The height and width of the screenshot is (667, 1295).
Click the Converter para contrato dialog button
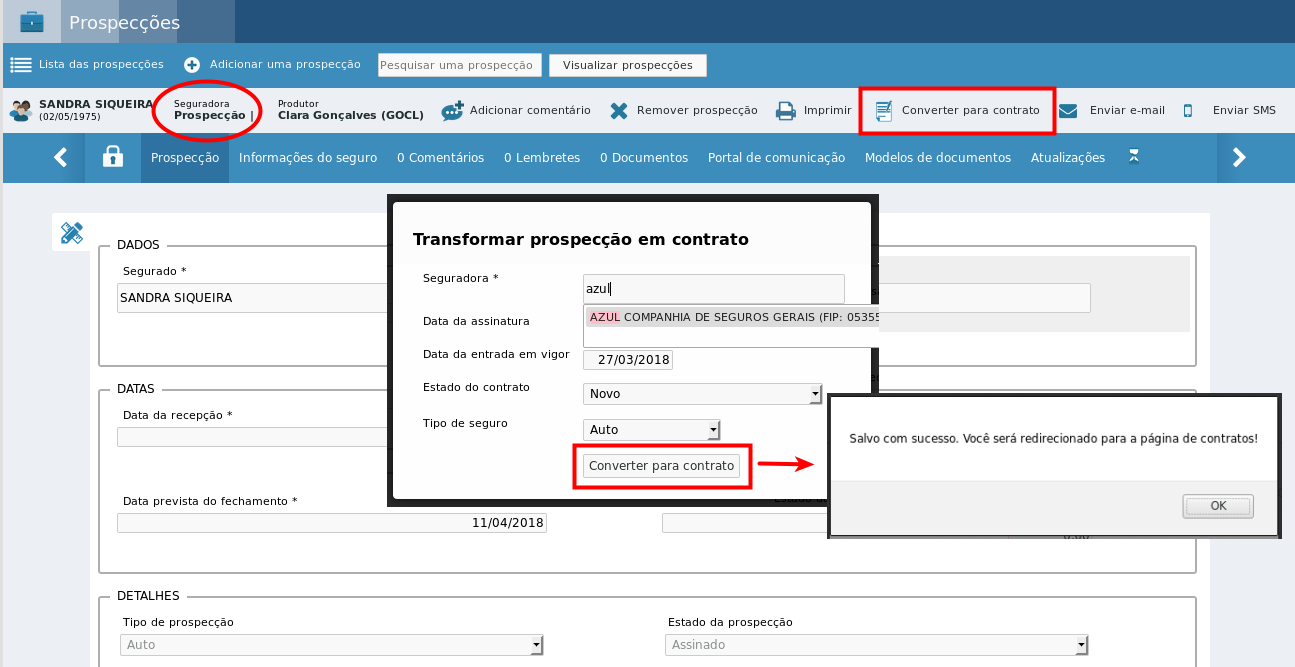[x=662, y=466]
